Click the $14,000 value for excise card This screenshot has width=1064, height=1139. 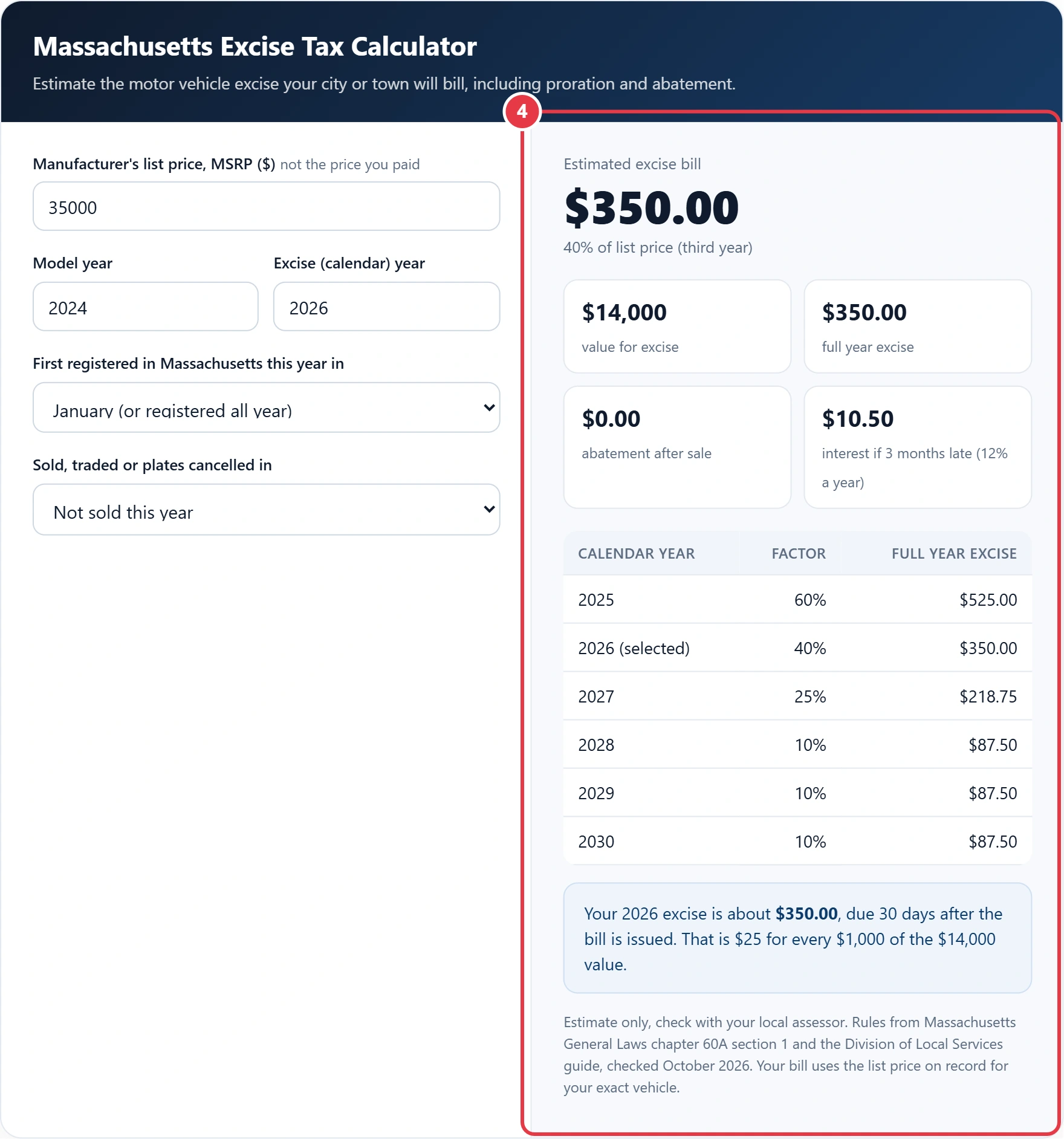tap(677, 326)
